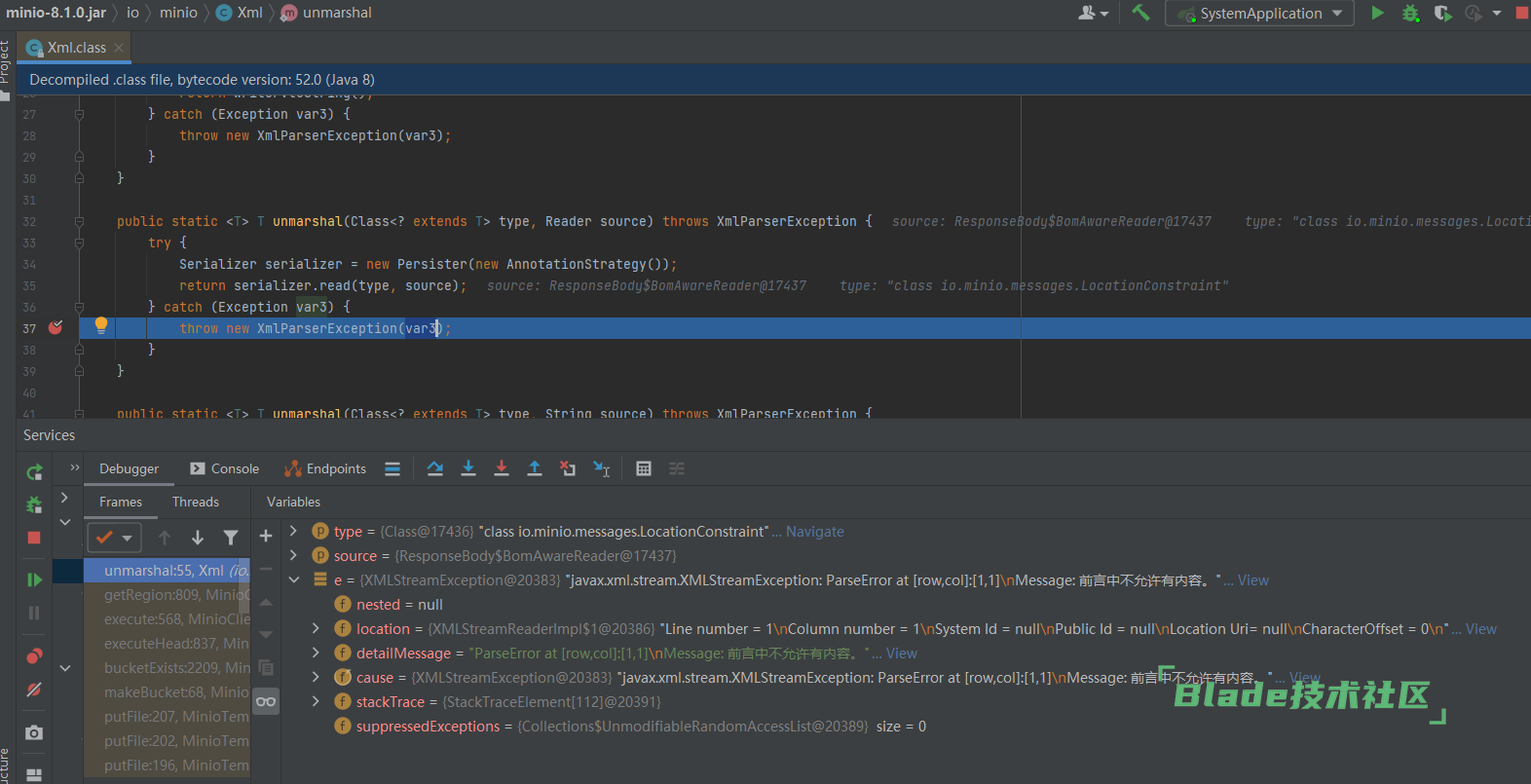This screenshot has width=1531, height=784.
Task: Take a thread dump with the camera icon
Action: (x=34, y=732)
